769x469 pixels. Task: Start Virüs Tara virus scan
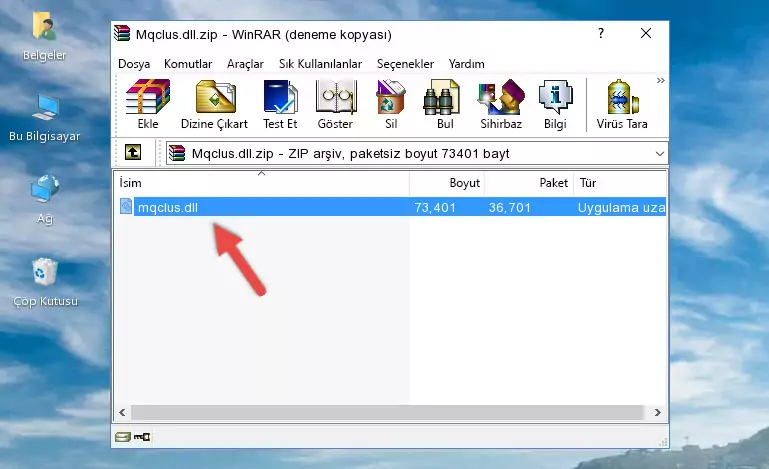[622, 104]
